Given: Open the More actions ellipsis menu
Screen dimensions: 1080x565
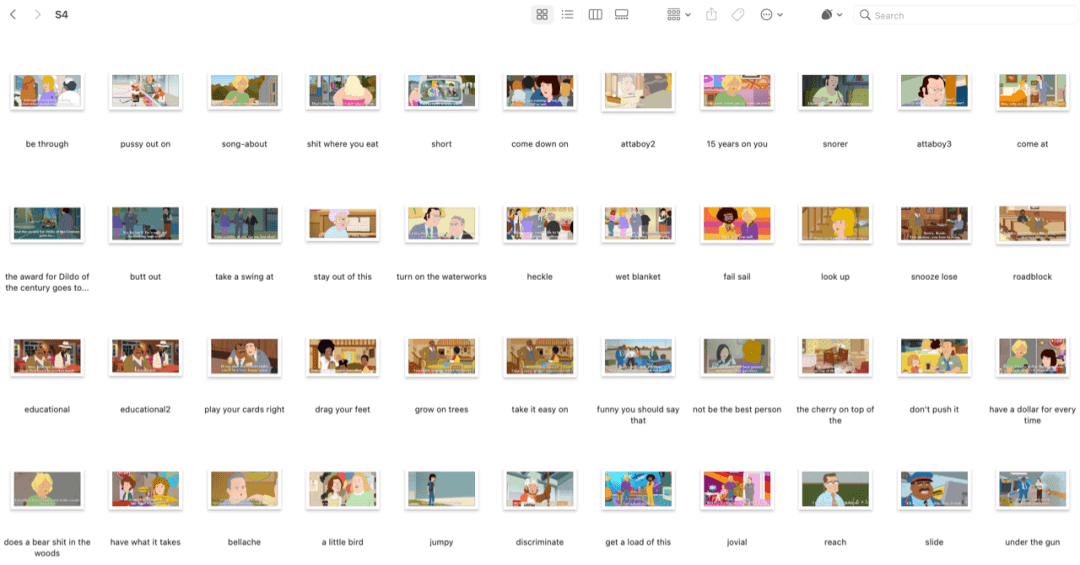Looking at the screenshot, I should click(x=771, y=14).
